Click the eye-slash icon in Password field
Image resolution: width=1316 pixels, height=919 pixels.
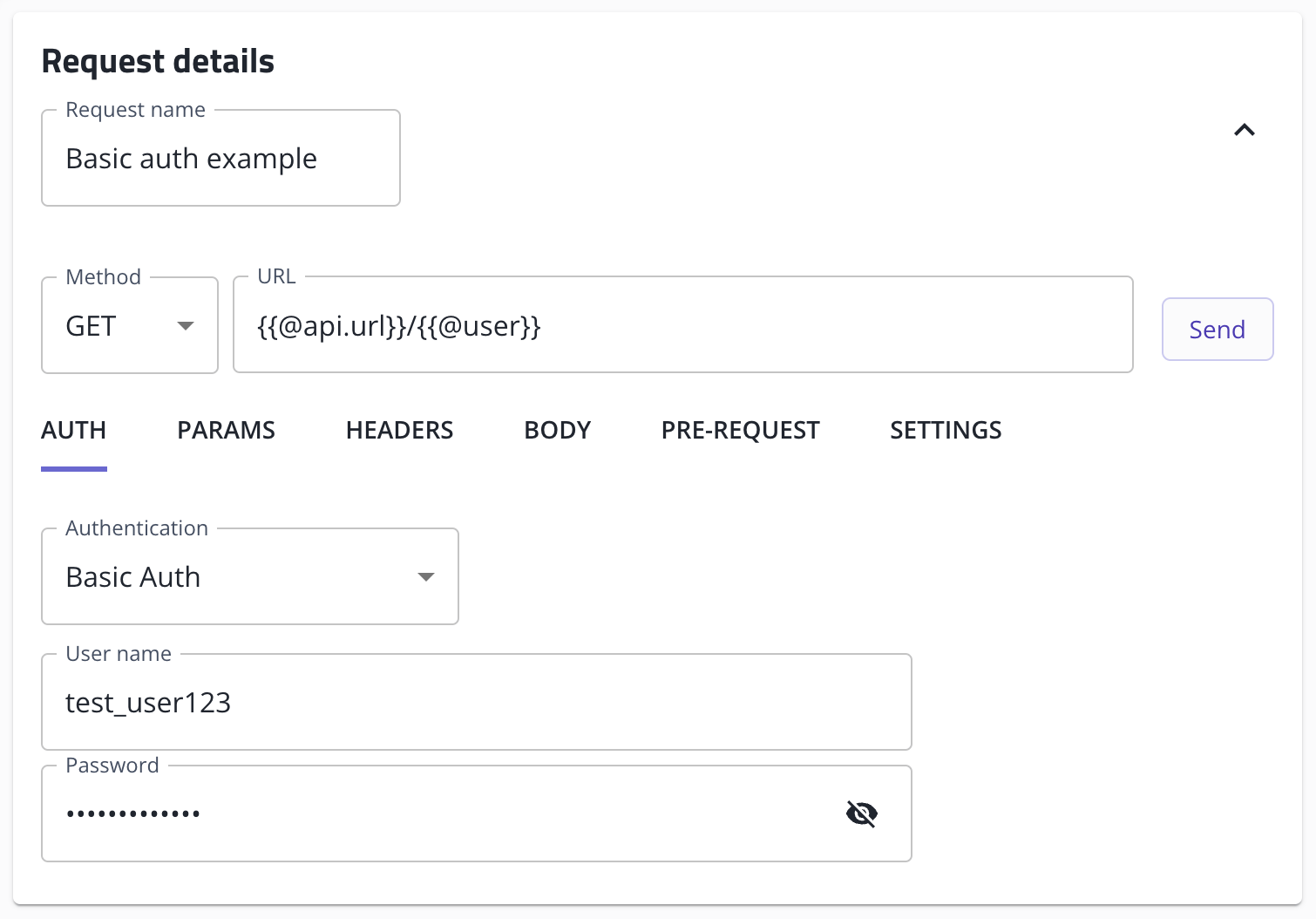point(862,813)
